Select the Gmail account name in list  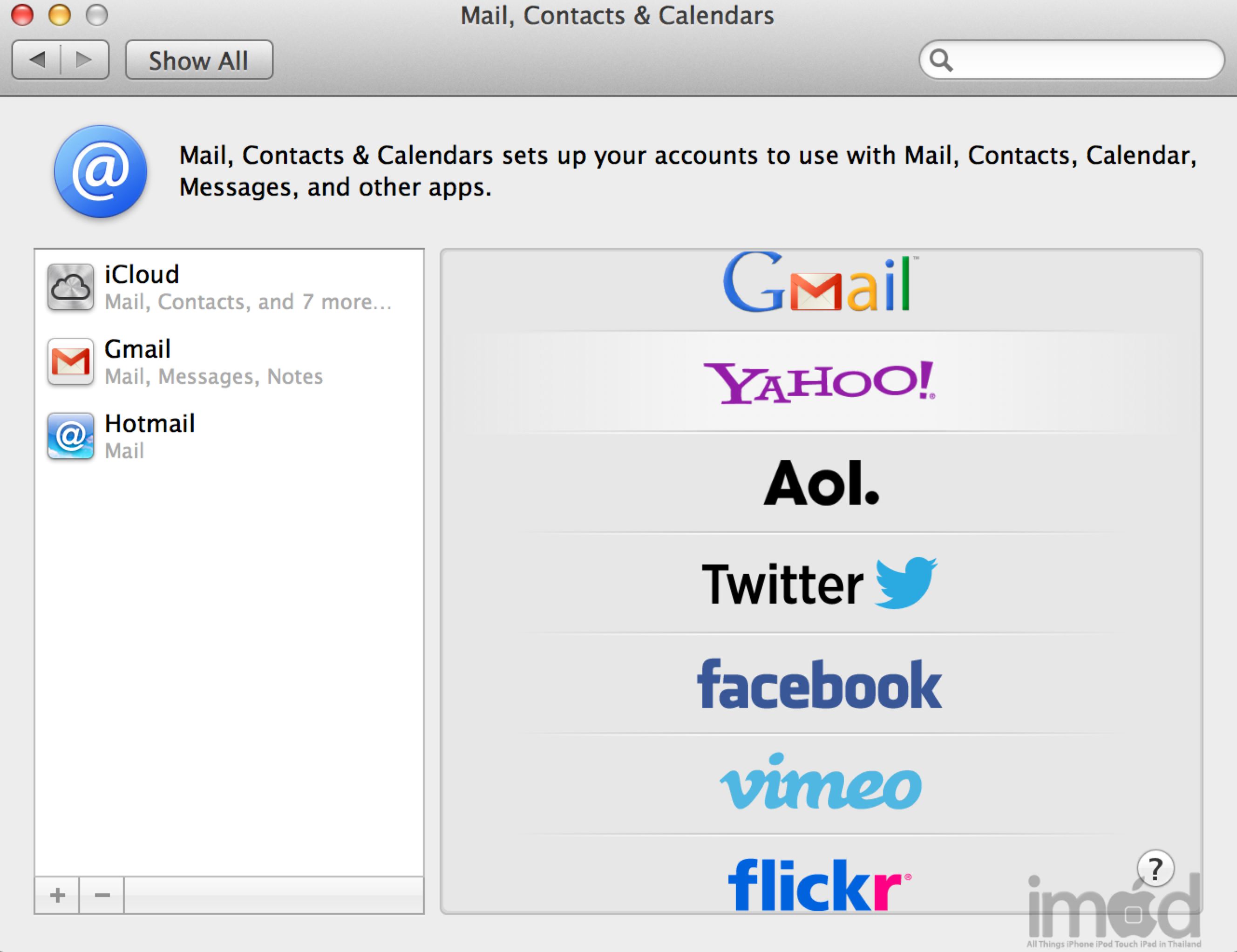click(138, 349)
